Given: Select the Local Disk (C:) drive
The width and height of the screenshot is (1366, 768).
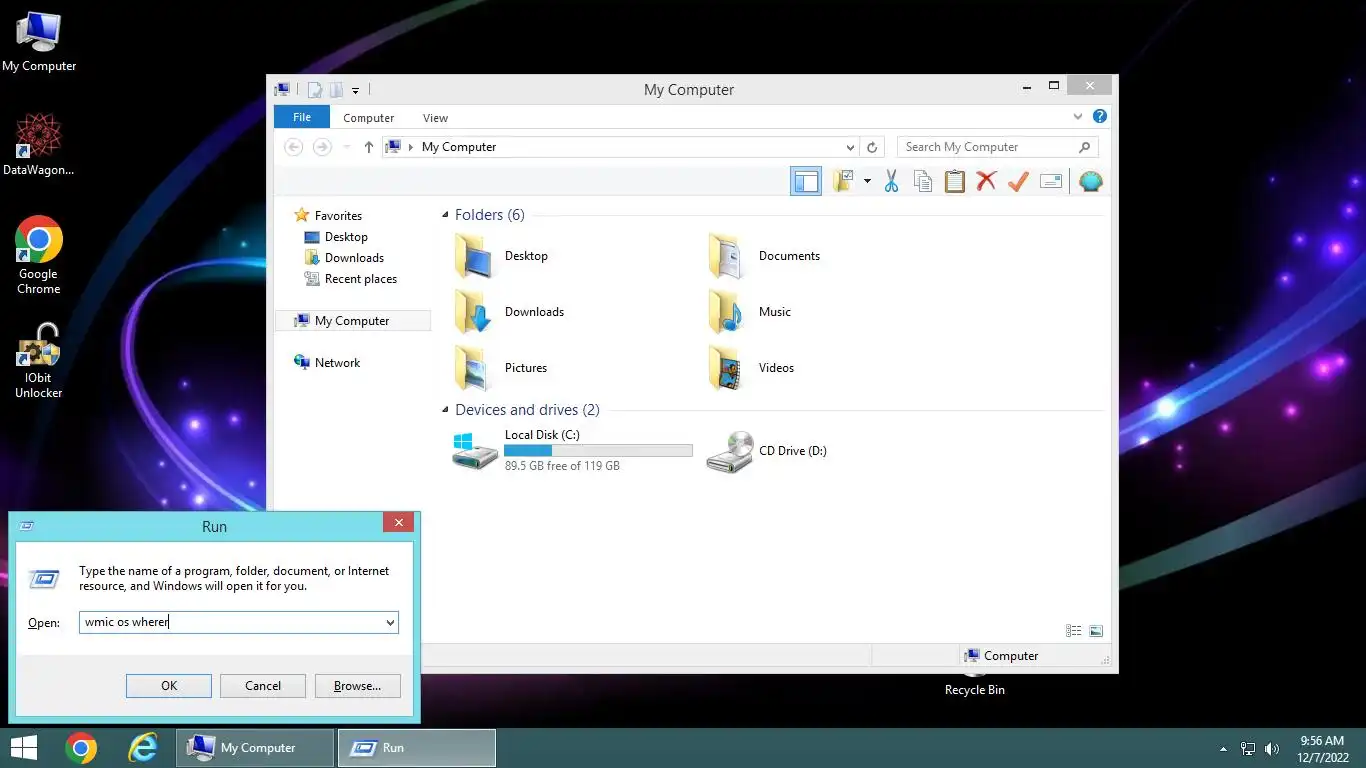Looking at the screenshot, I should tap(572, 451).
